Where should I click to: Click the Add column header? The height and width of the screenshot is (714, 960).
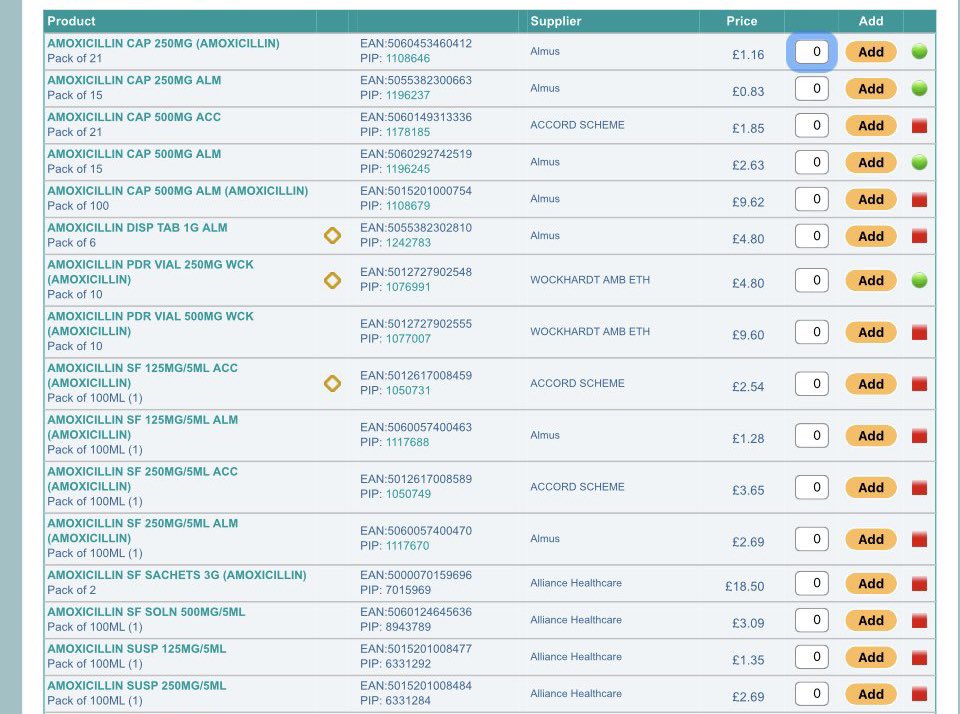tap(871, 21)
